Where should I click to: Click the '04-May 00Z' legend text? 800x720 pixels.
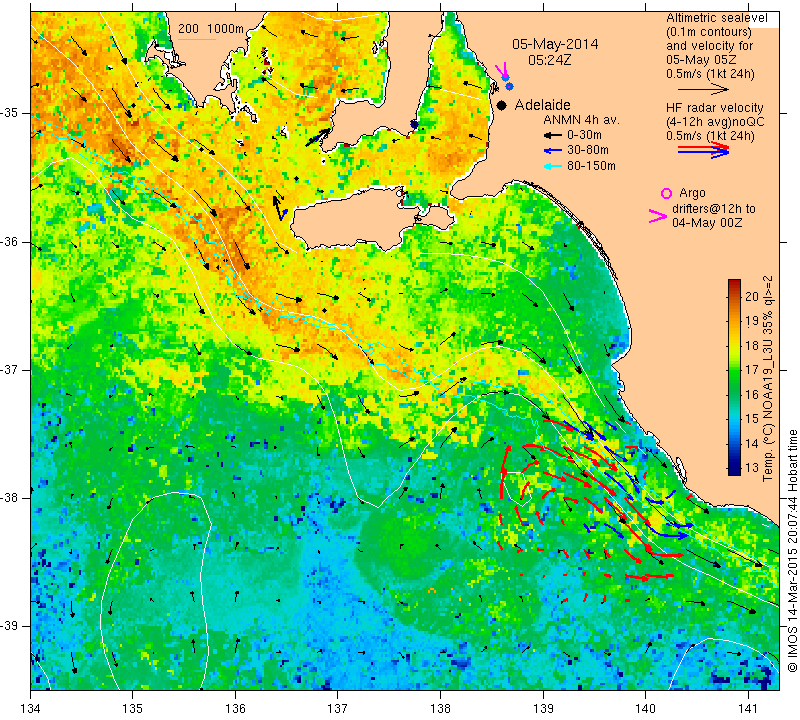pyautogui.click(x=707, y=223)
